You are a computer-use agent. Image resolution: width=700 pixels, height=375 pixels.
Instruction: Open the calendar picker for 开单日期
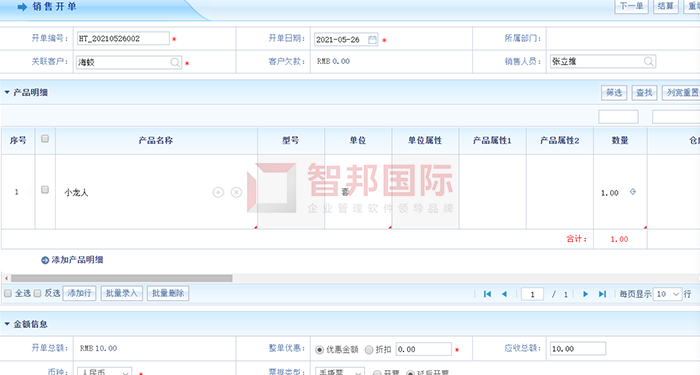(x=372, y=40)
